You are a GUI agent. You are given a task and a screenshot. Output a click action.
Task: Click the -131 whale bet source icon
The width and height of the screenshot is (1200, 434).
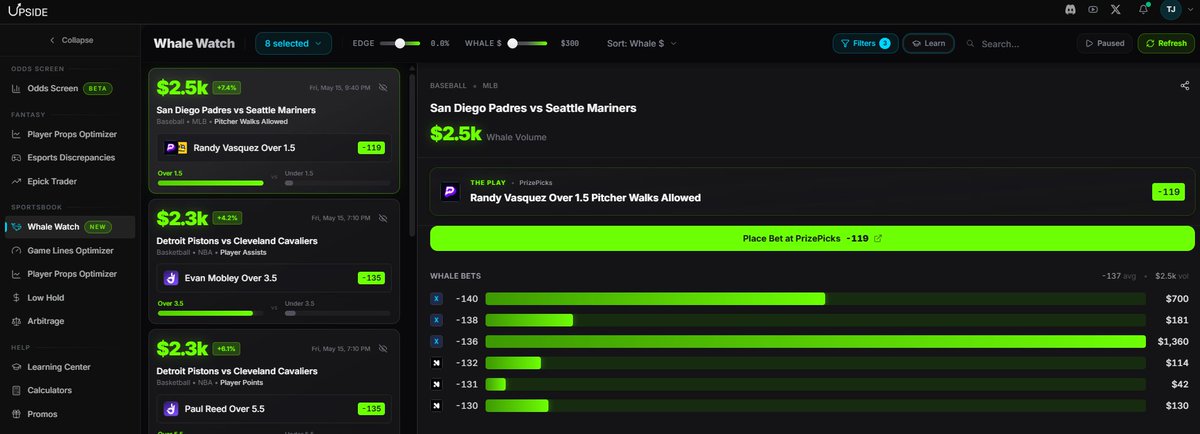tap(436, 384)
